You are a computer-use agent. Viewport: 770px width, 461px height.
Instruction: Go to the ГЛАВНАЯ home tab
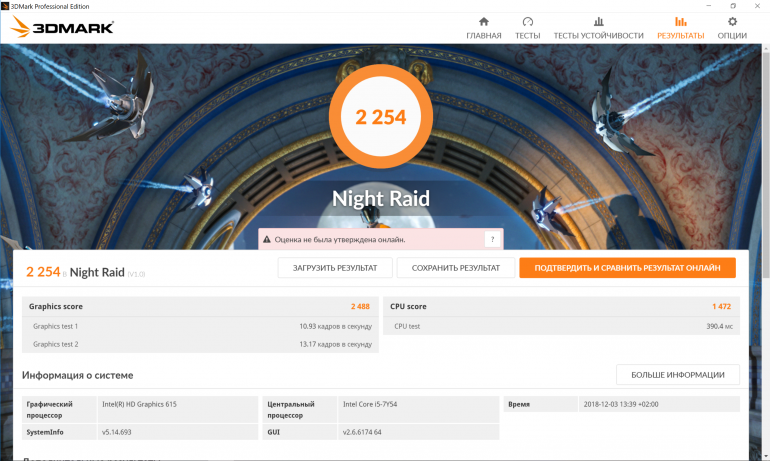tap(484, 27)
